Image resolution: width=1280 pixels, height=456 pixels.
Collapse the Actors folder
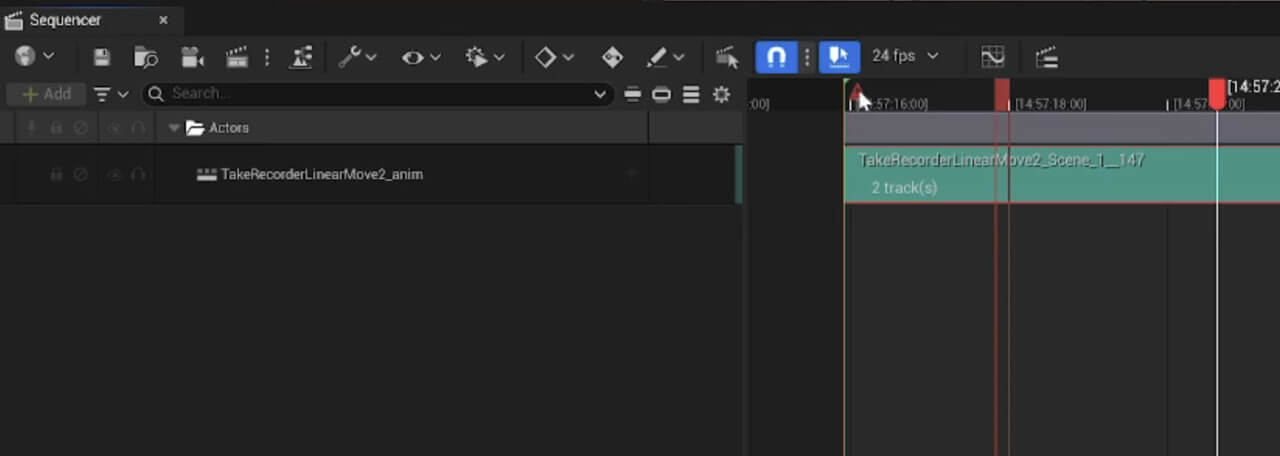tap(174, 128)
